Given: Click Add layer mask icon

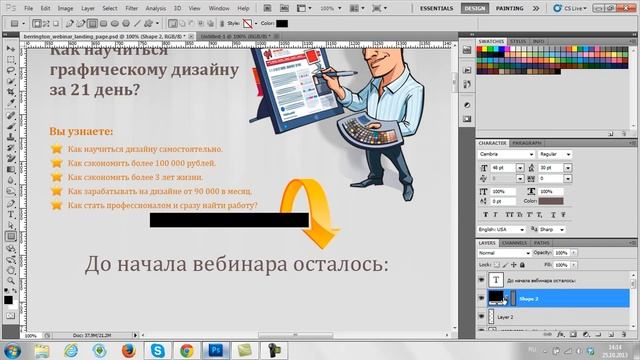Looking at the screenshot, I should point(573,334).
